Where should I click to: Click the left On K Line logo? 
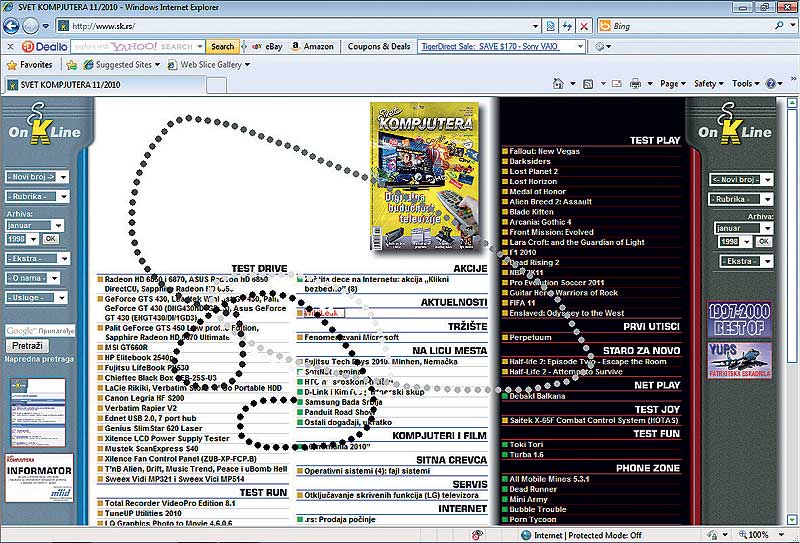[45, 124]
